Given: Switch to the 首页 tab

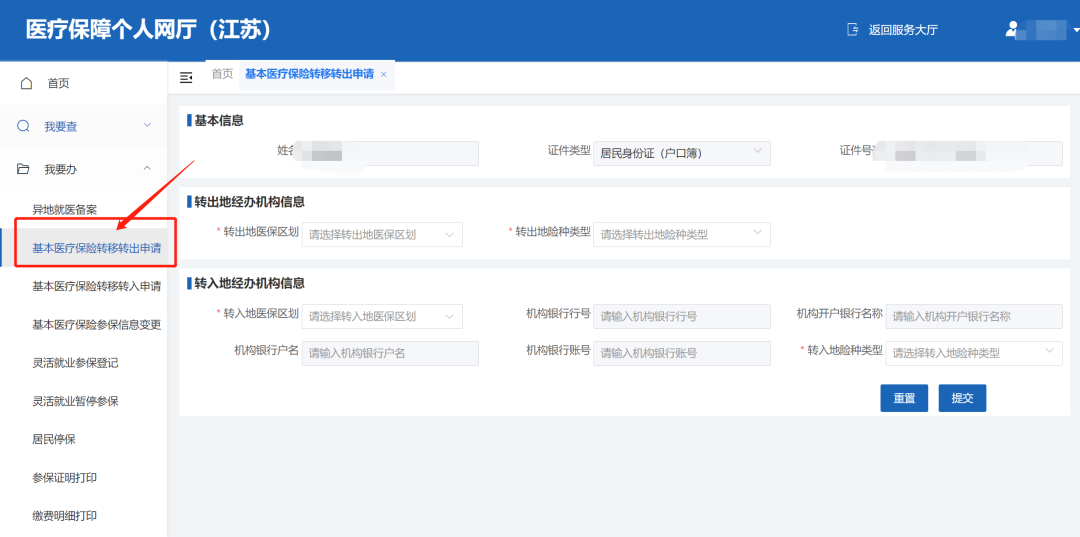Looking at the screenshot, I should [222, 74].
